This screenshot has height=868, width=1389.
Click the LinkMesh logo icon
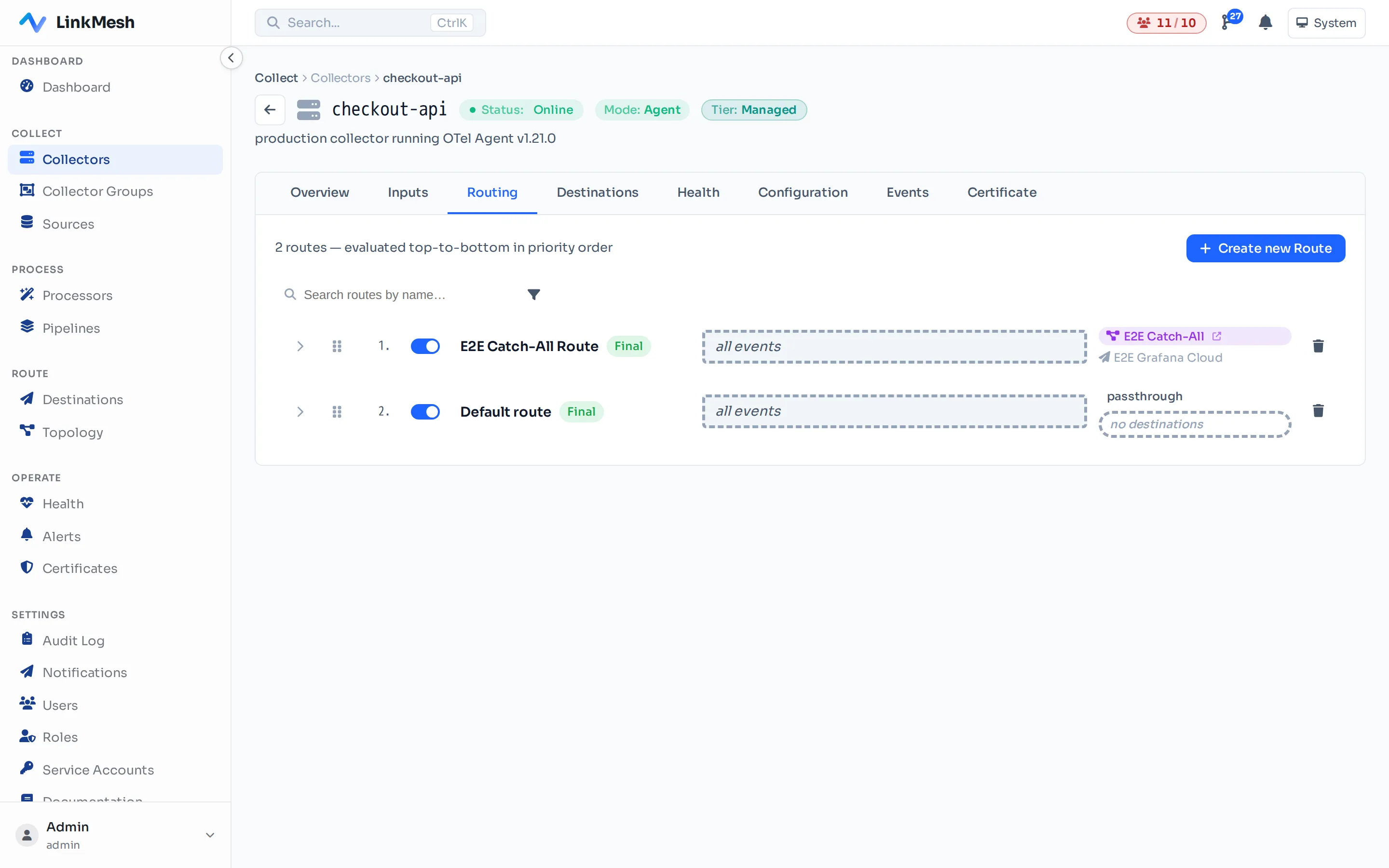(32, 22)
